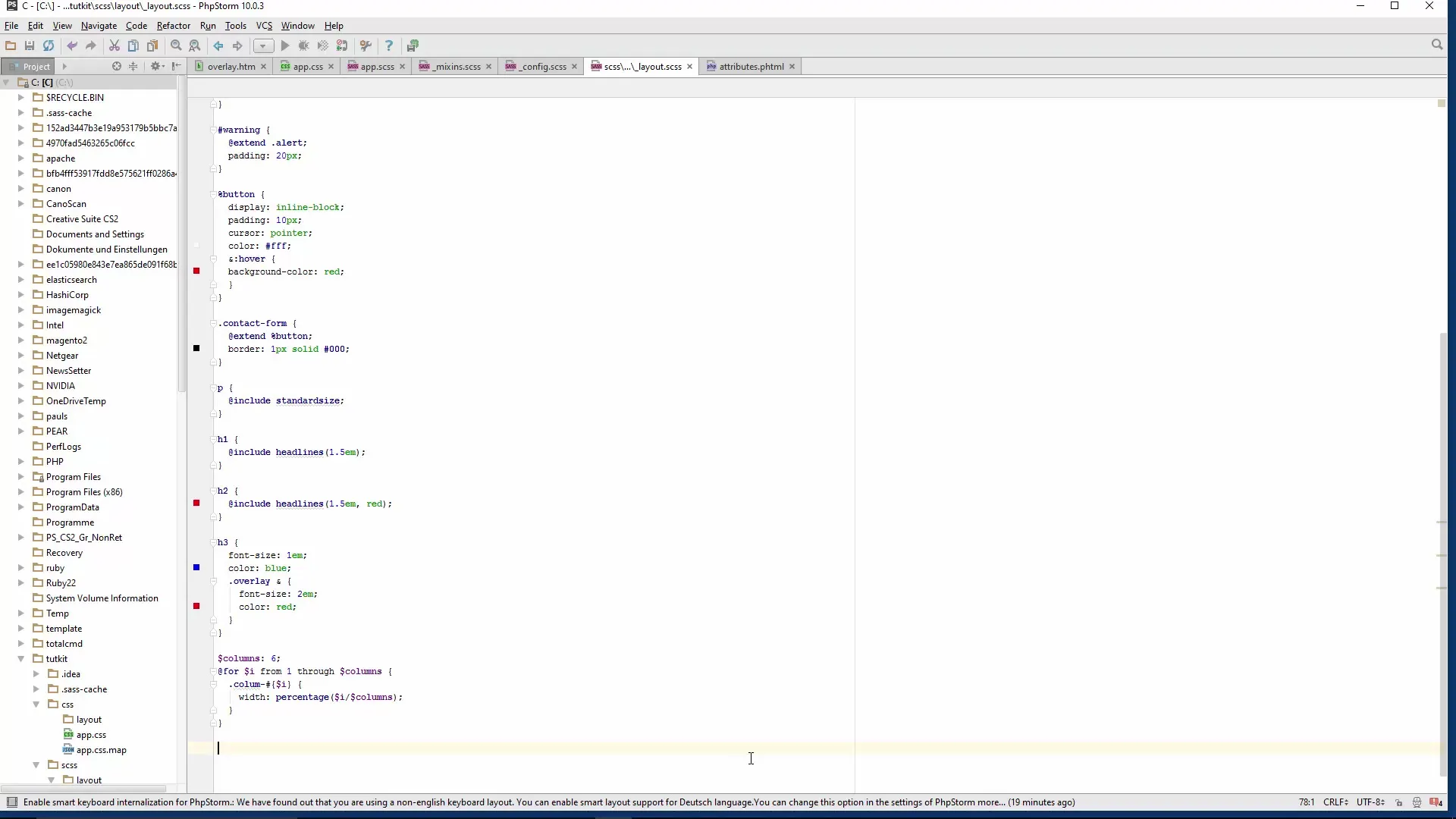This screenshot has height=819, width=1456.
Task: Click the smart keyboard notification message
Action: (549, 802)
